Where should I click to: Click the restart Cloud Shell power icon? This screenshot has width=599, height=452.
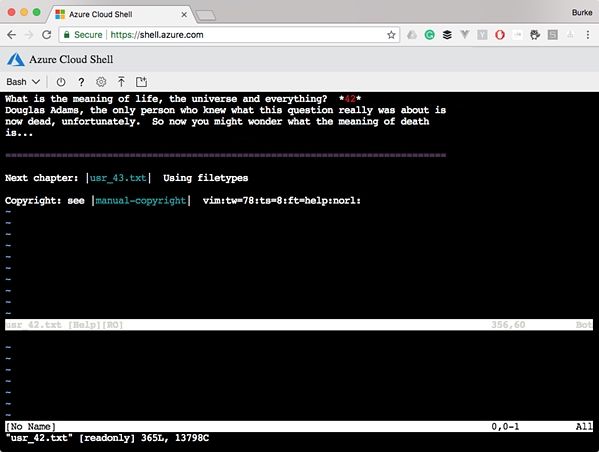(61, 82)
